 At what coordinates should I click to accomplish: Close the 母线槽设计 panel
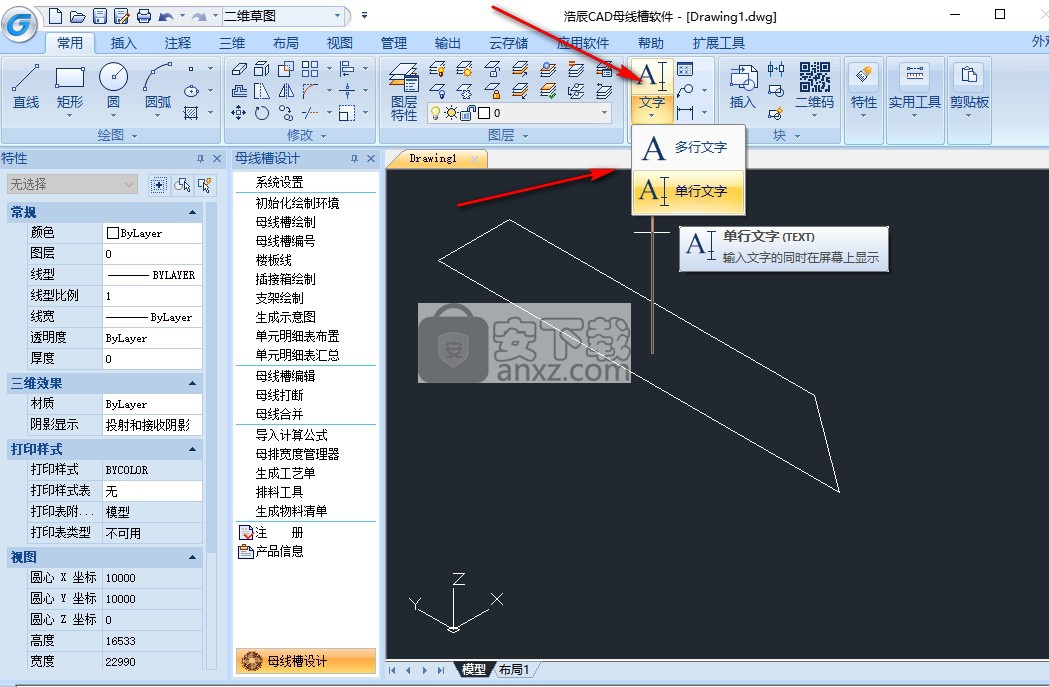tap(371, 159)
